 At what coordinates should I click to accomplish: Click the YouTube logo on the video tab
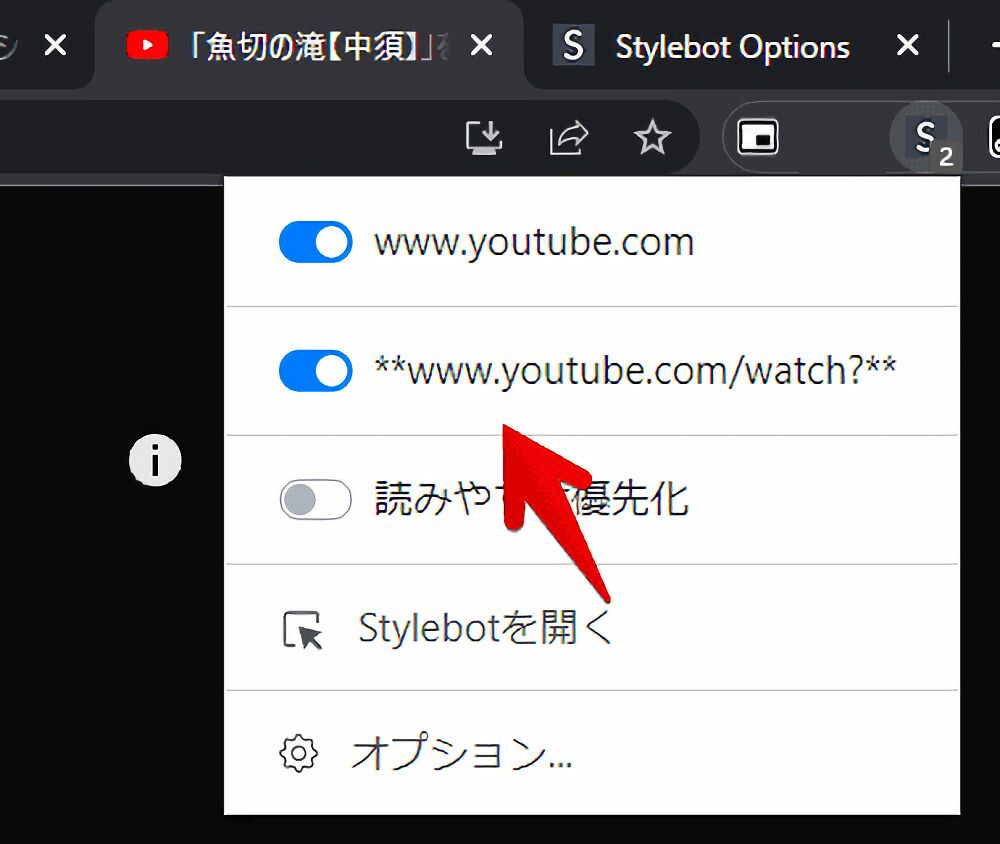click(x=146, y=44)
